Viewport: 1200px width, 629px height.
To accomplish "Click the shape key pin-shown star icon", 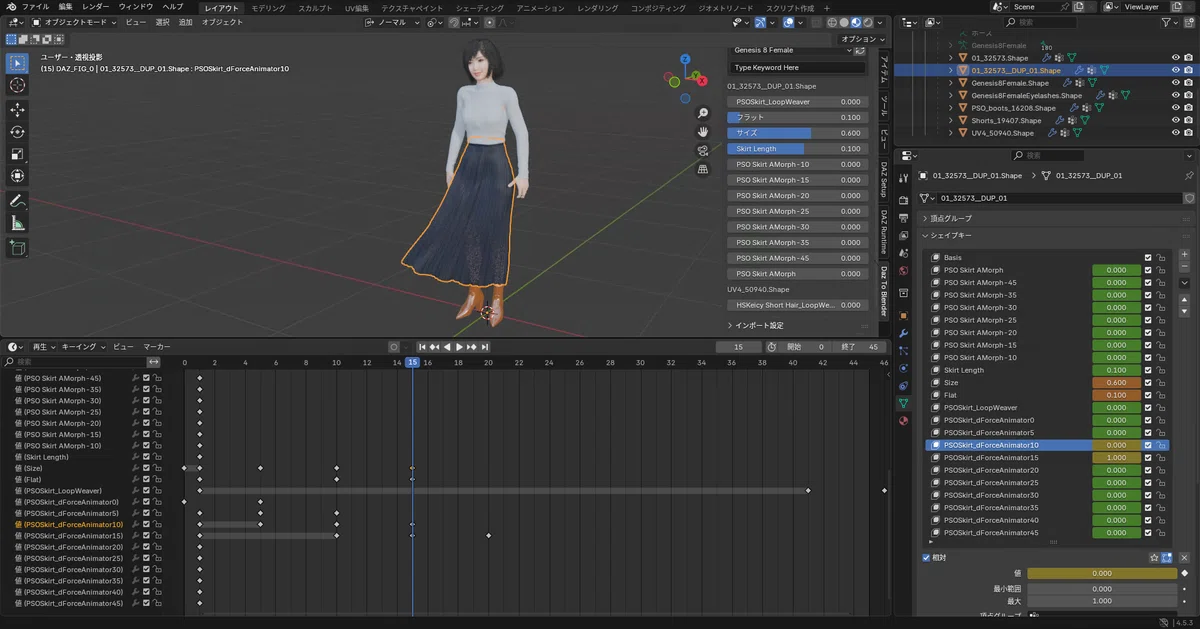I will coord(1154,557).
